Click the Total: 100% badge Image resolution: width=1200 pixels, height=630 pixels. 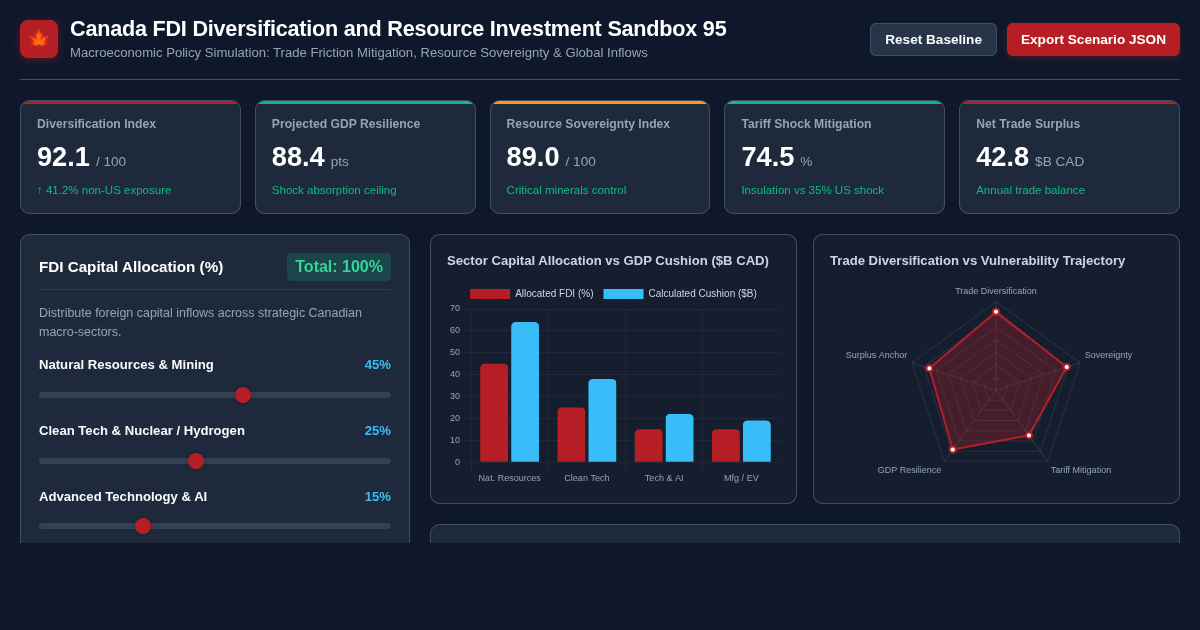339,267
